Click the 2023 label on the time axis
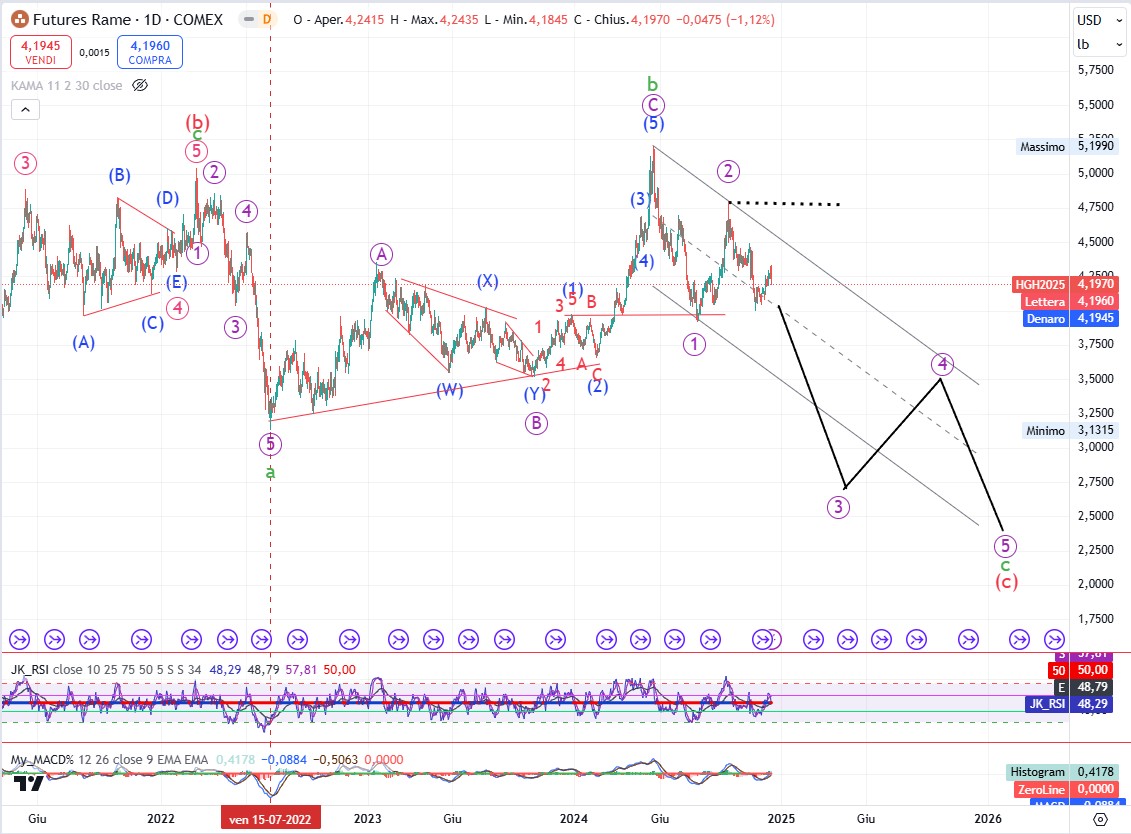1131x834 pixels. pyautogui.click(x=367, y=819)
